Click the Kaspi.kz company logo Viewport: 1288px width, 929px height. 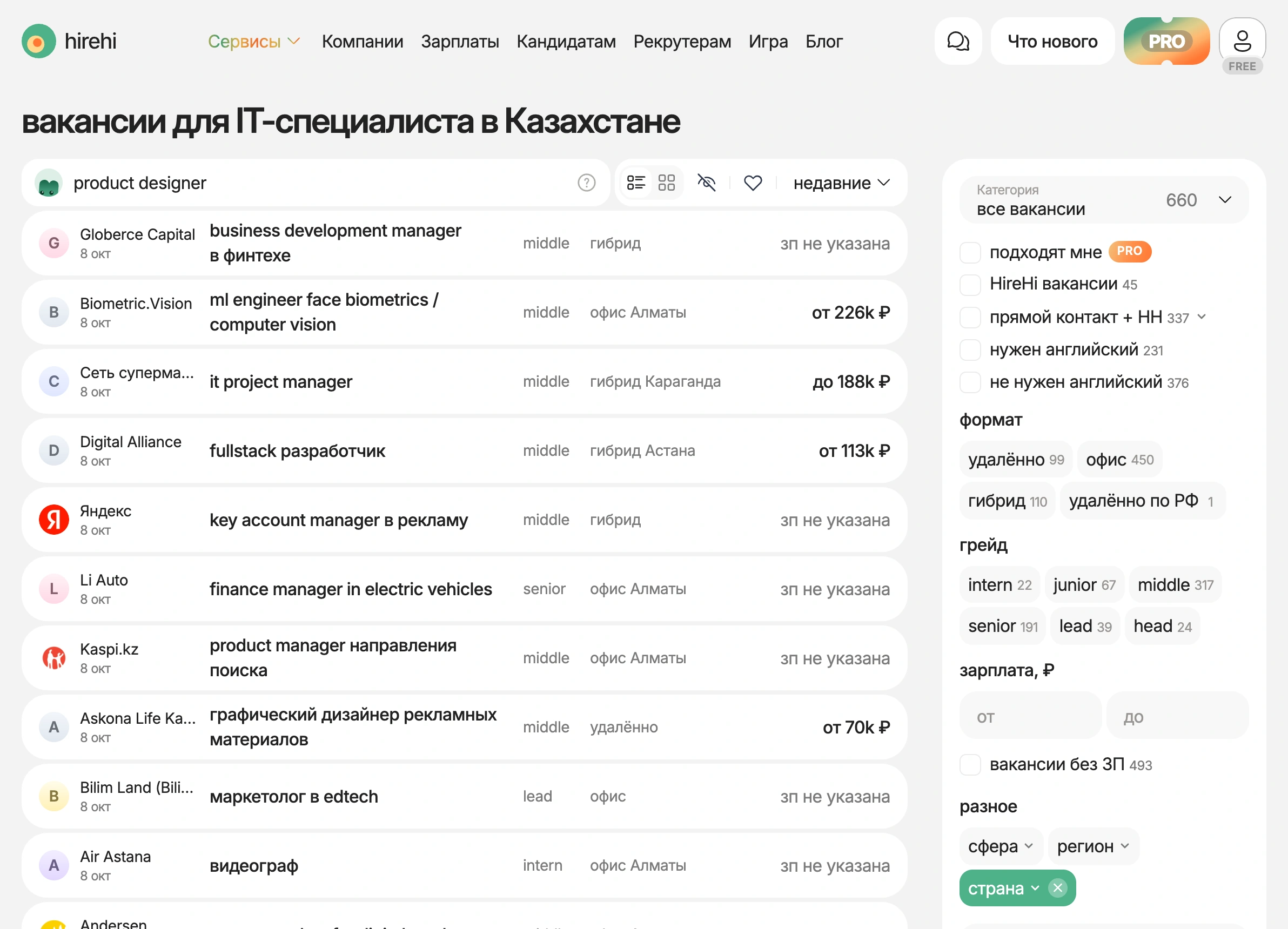point(54,658)
